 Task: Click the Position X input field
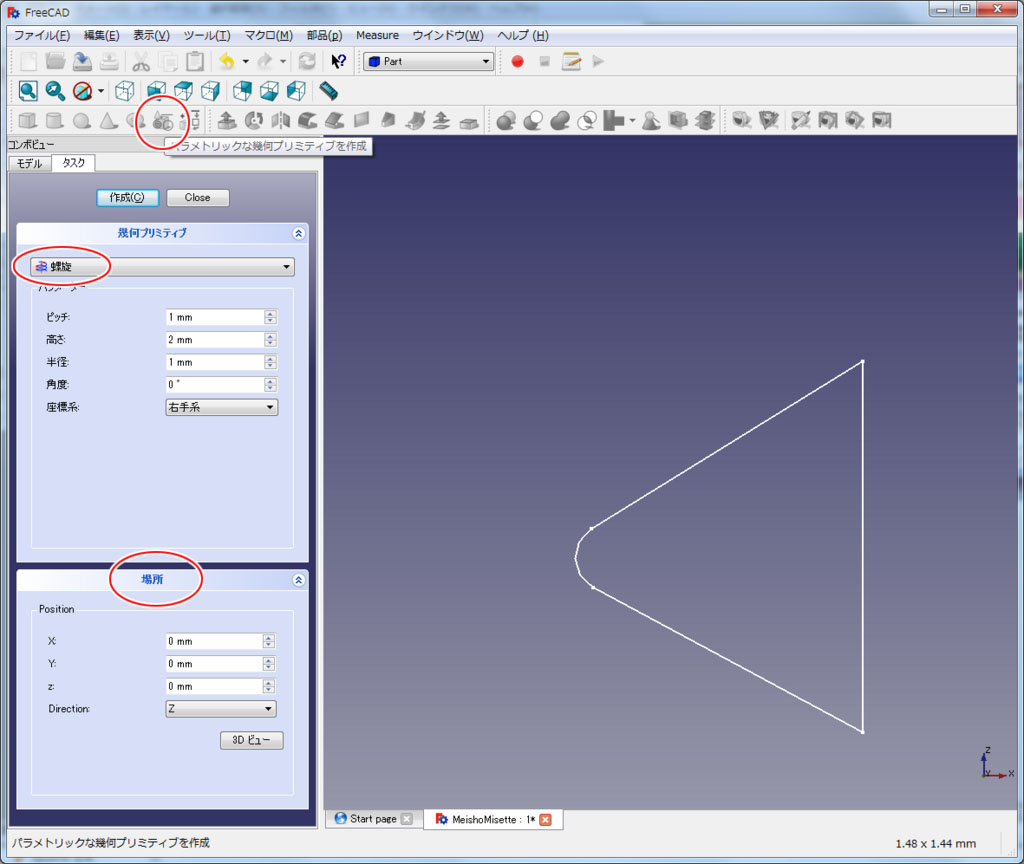(x=214, y=641)
